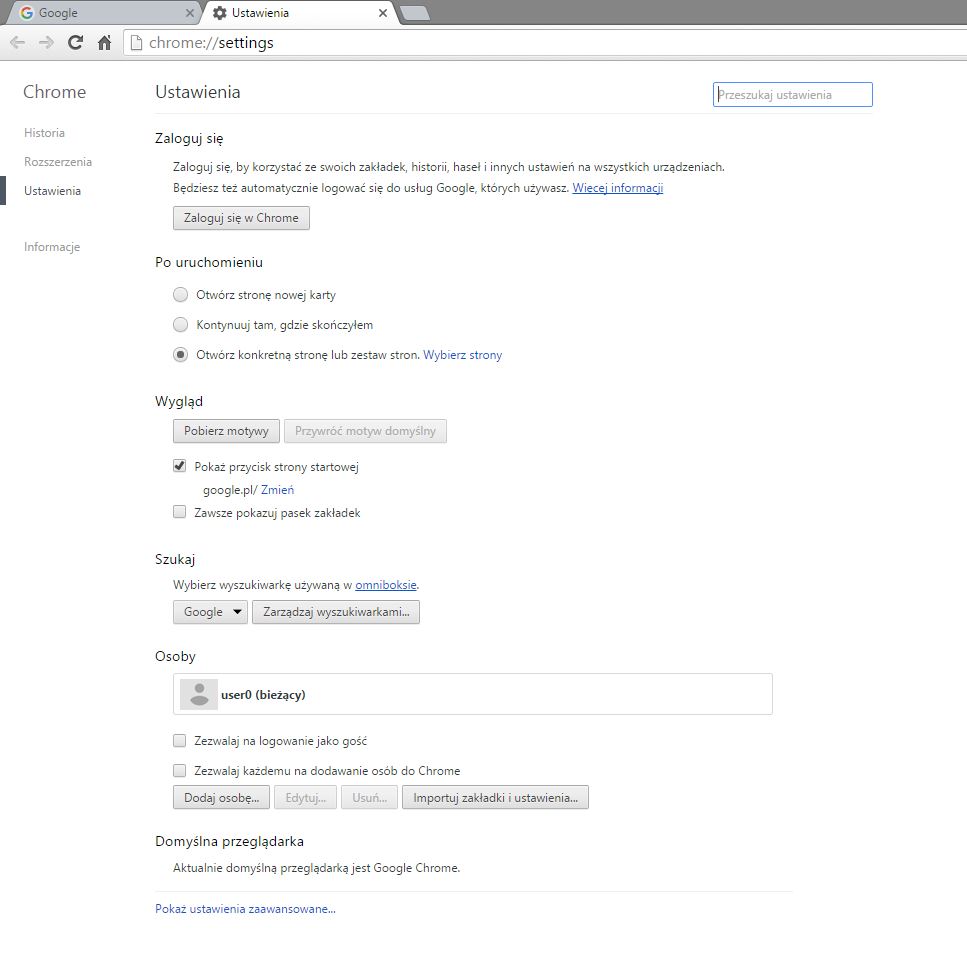Select the 'user0 (bieżący)' profile row
Viewport: 967px width, 963px height.
(x=472, y=694)
